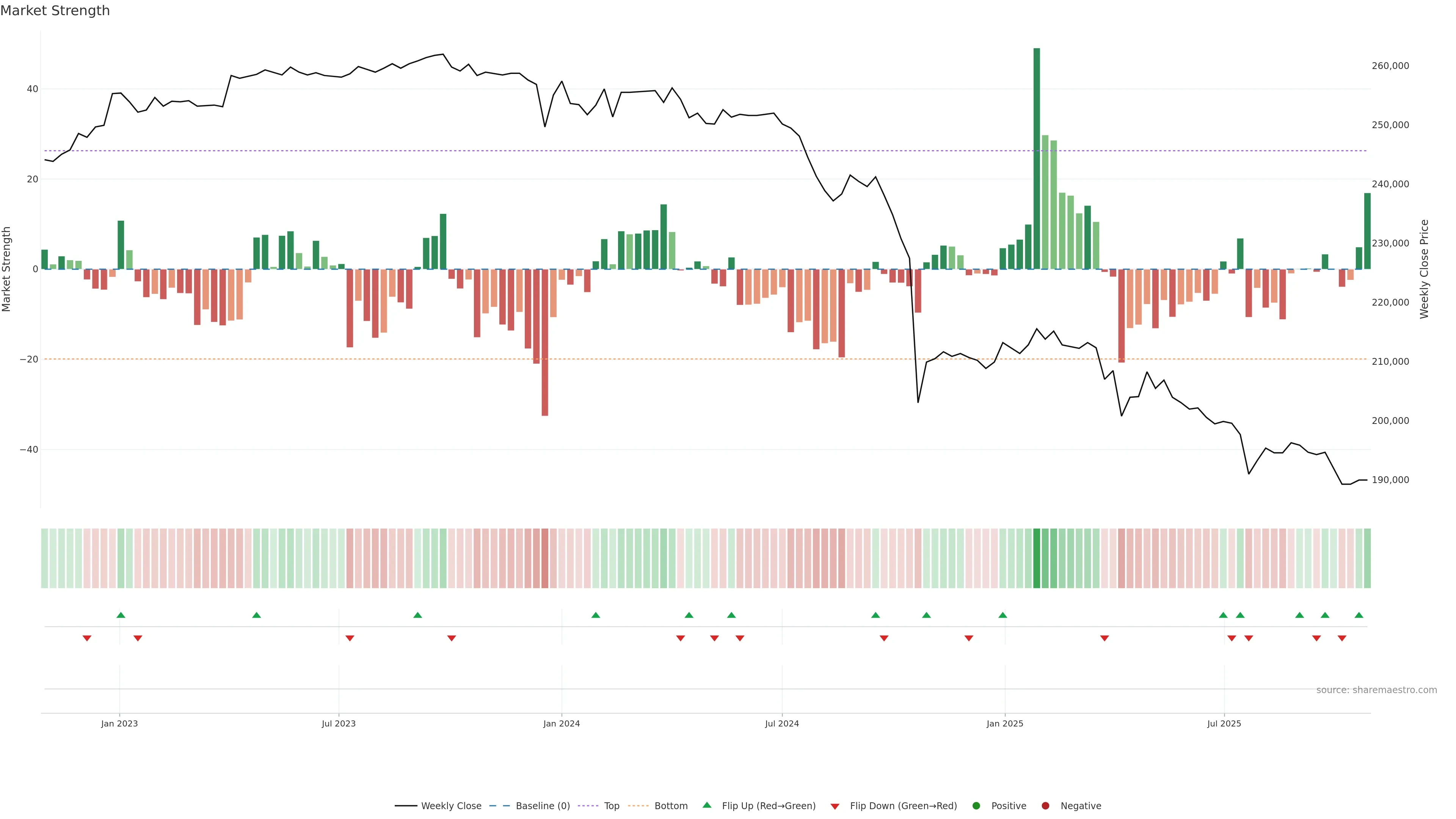Click the source: sharemaestro.com text
Image resolution: width=1456 pixels, height=819 pixels.
pos(1376,690)
